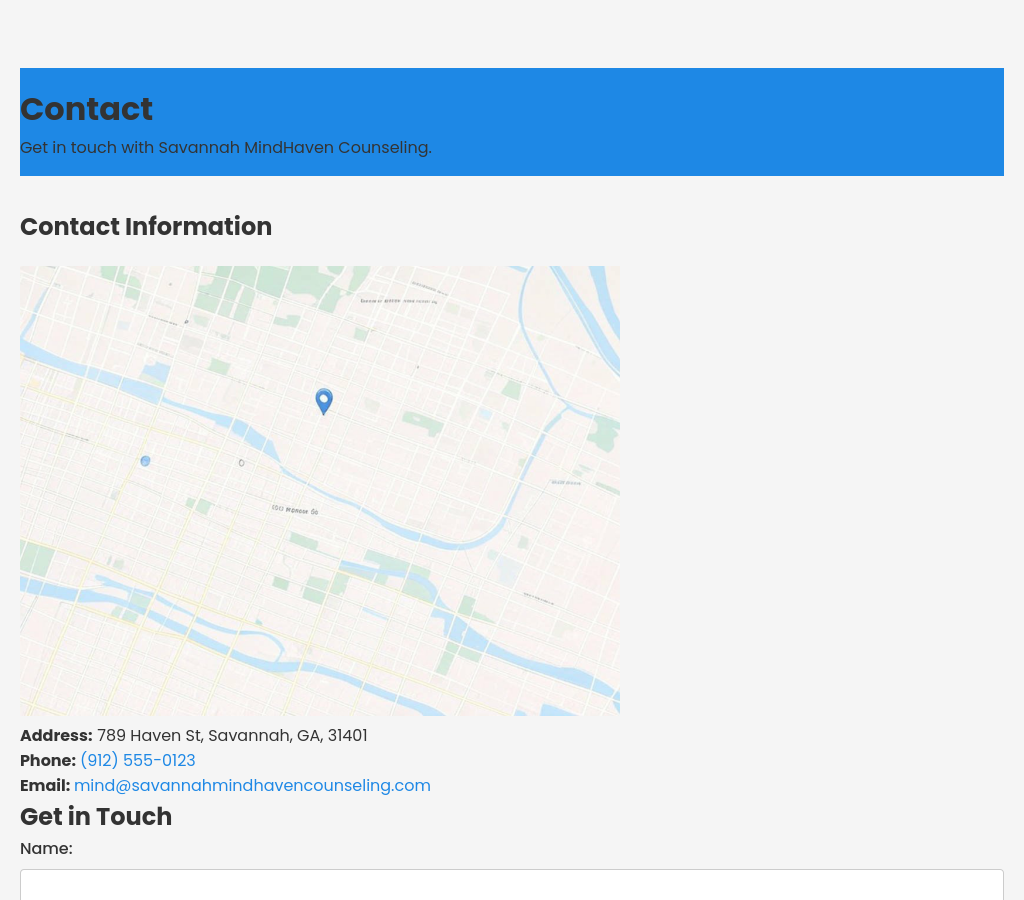
Task: Click the text label near map's top edge
Action: (398, 299)
